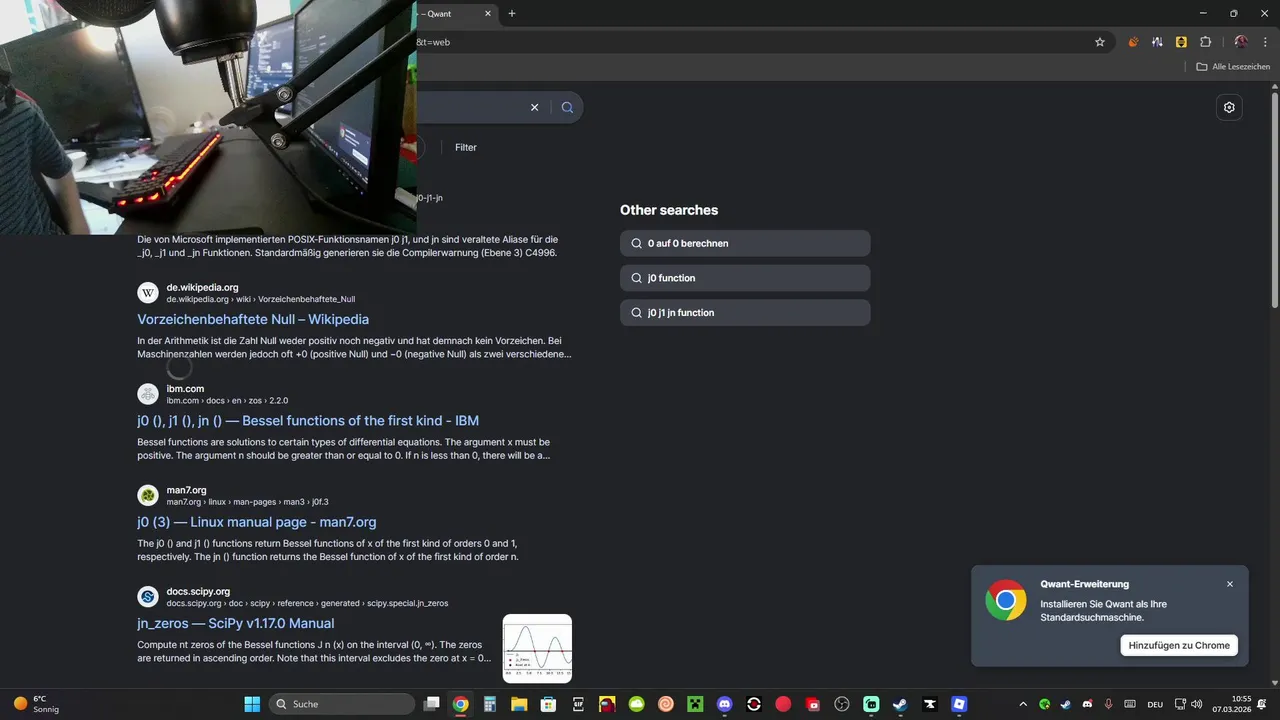Click the 'Other searches' heading

coord(669,210)
